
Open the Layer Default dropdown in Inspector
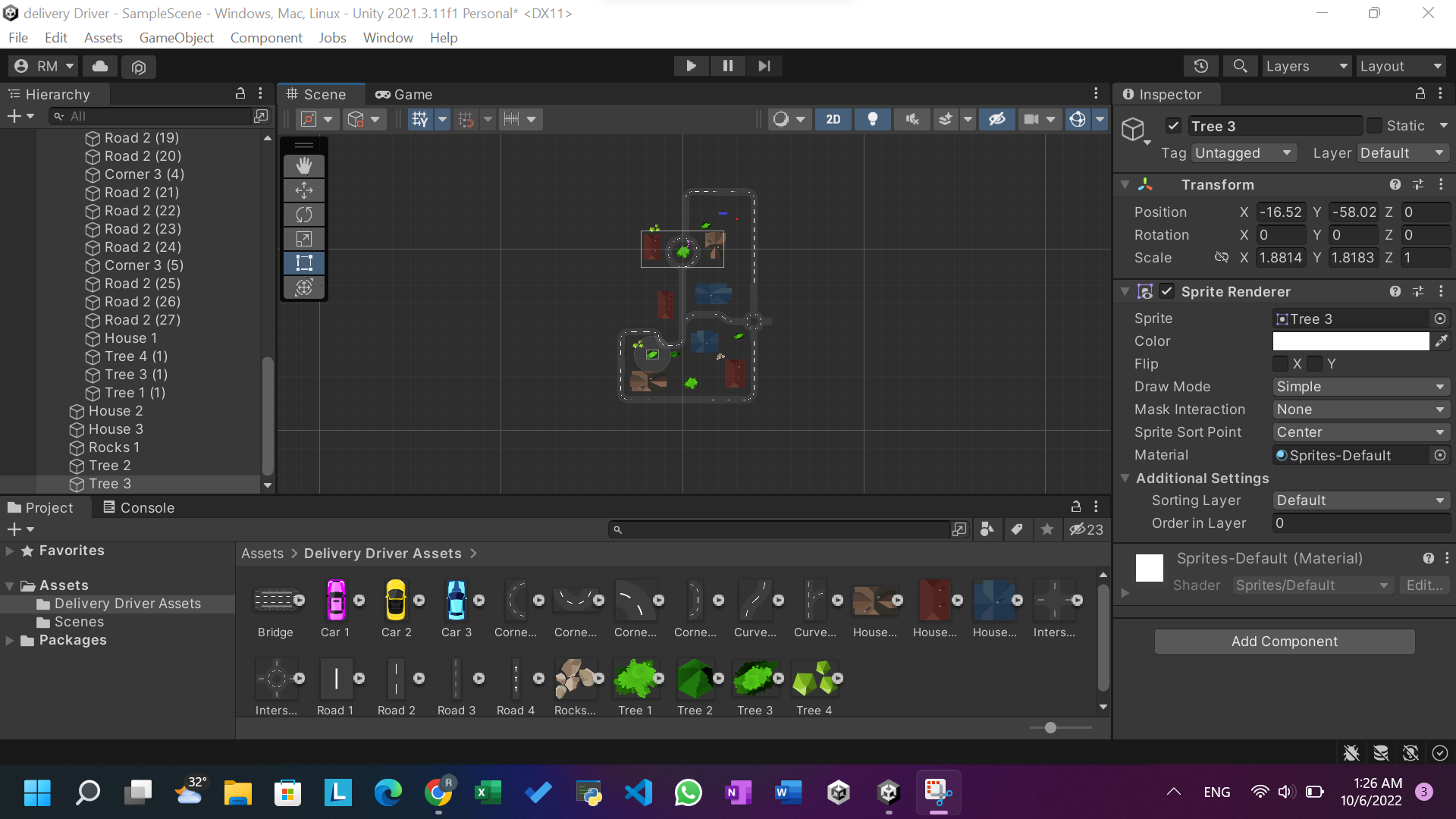1402,152
